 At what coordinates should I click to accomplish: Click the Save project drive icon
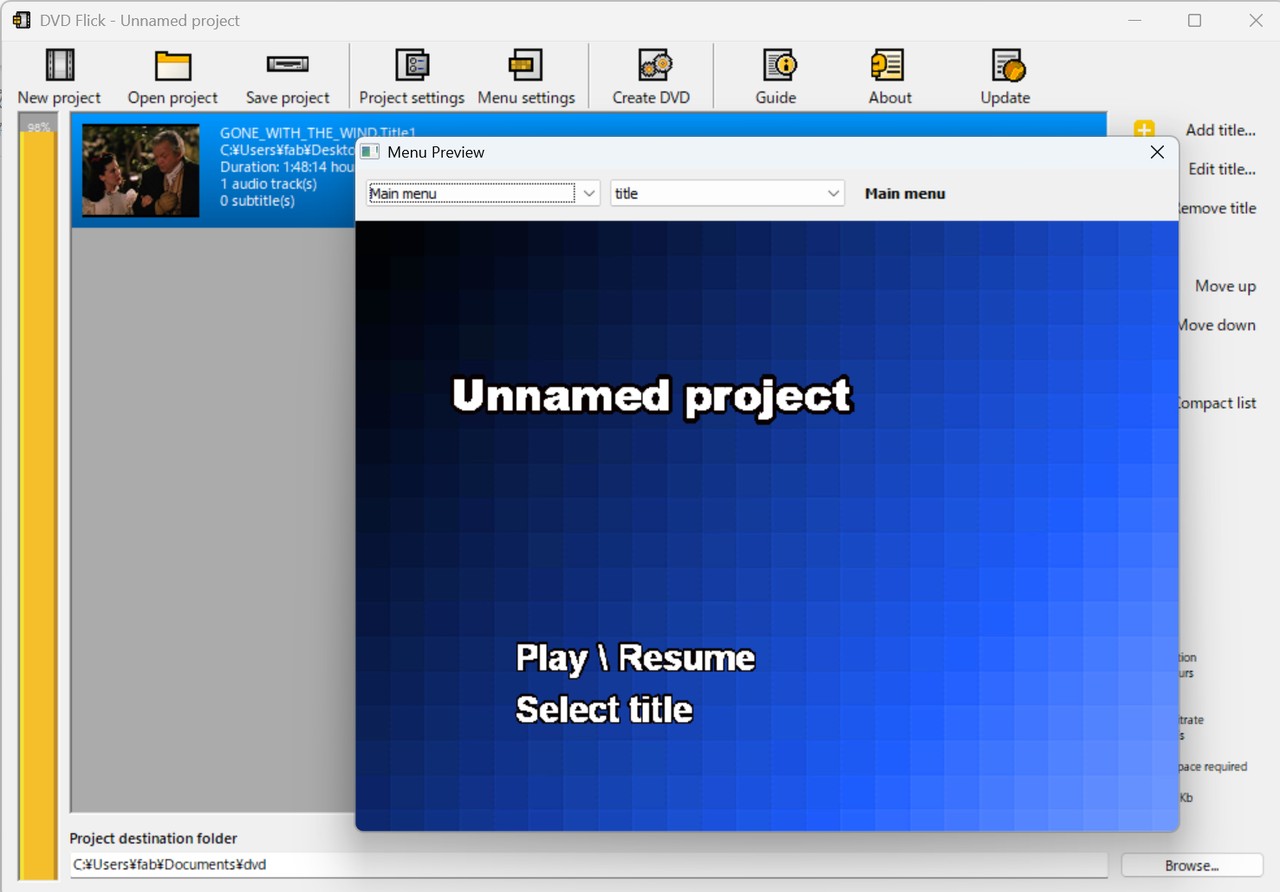point(288,65)
